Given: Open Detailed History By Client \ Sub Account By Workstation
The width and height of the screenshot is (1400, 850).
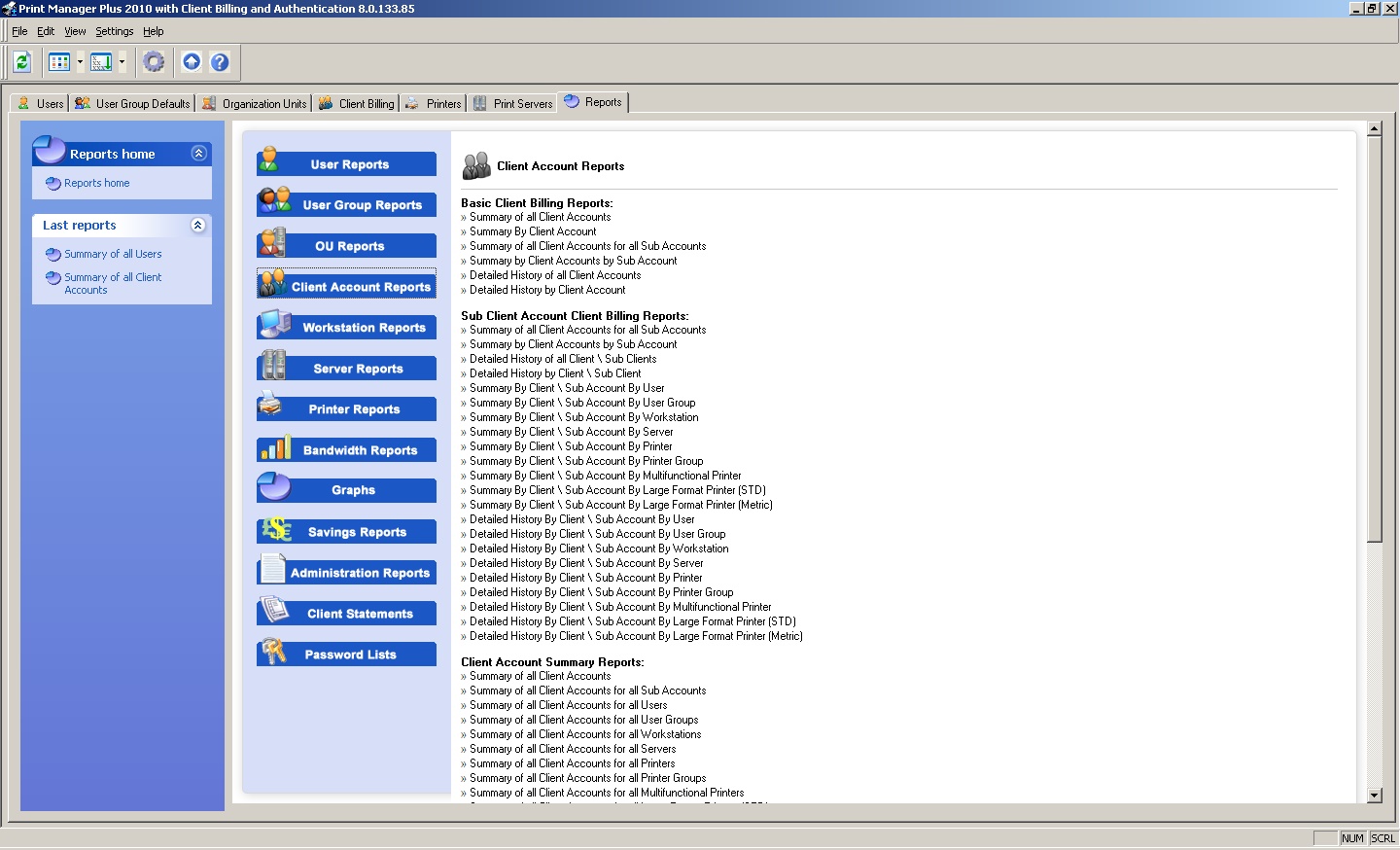Looking at the screenshot, I should coord(599,549).
